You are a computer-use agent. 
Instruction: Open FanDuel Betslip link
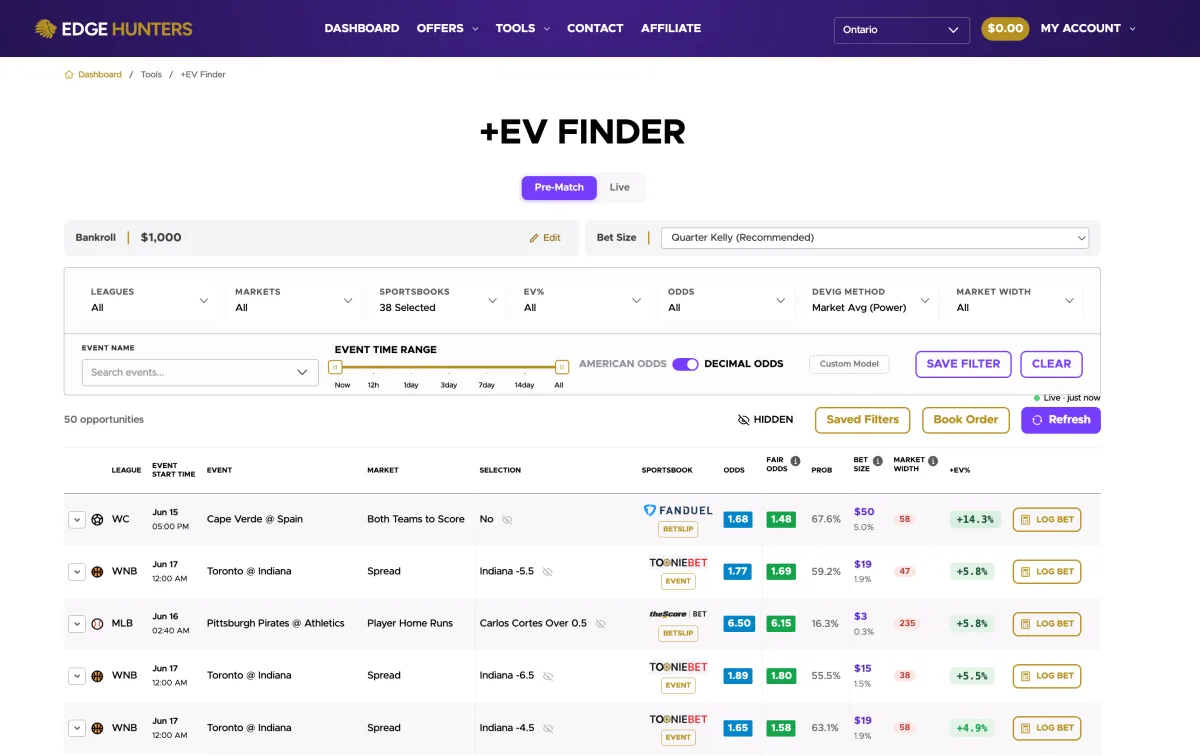tap(678, 529)
